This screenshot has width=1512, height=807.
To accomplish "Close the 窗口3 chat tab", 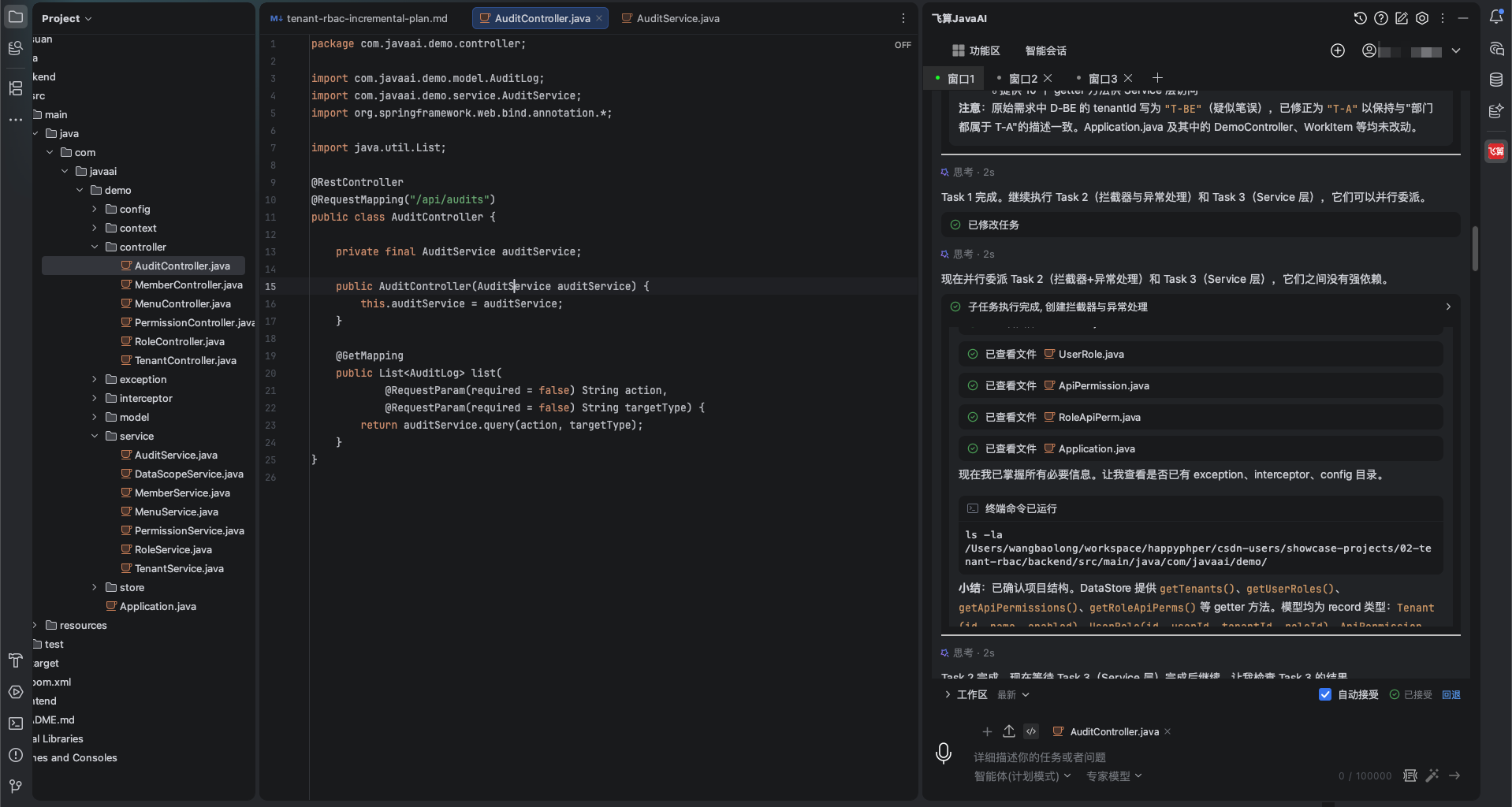I will click(1128, 78).
